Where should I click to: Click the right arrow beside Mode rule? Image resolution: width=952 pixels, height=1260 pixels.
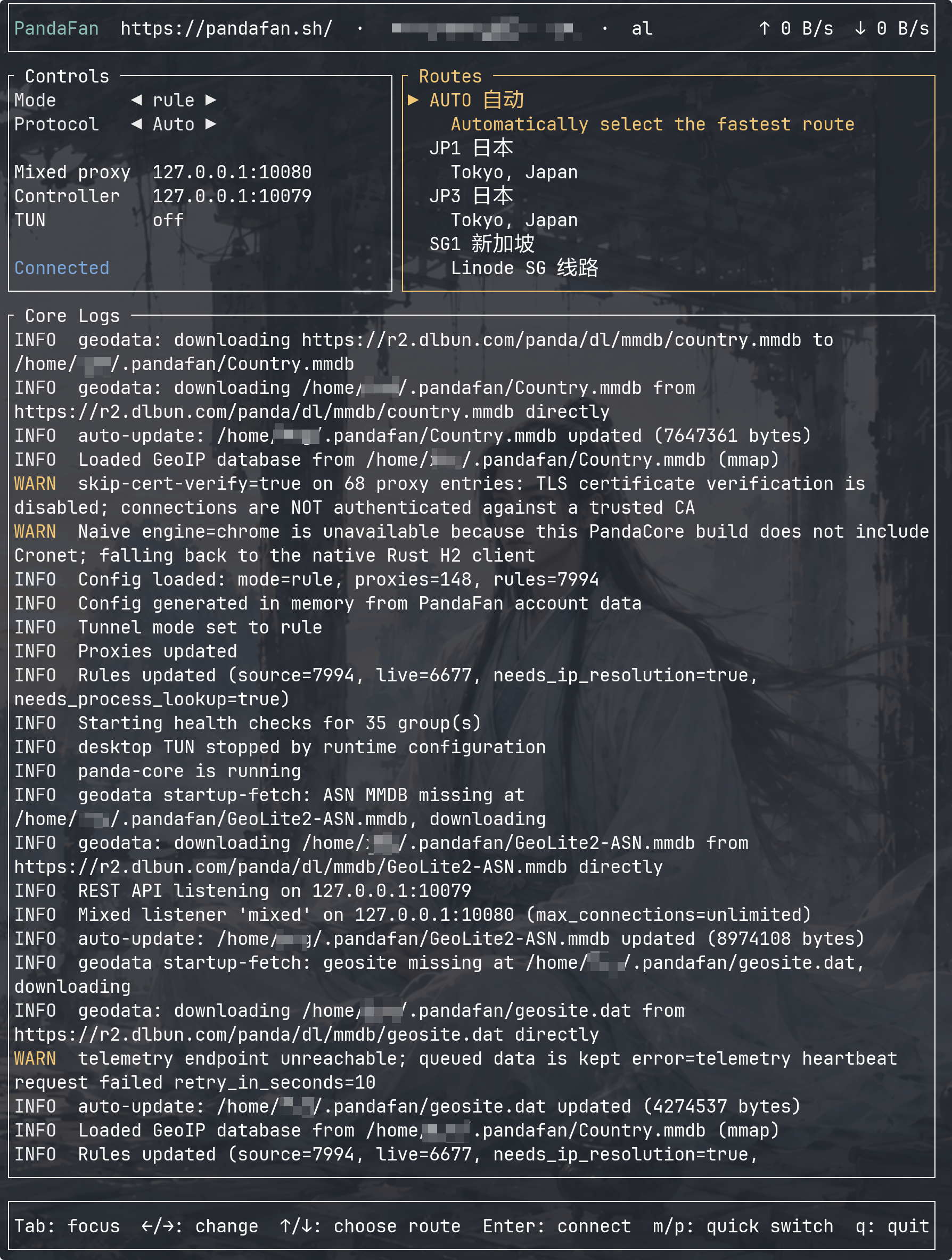pyautogui.click(x=211, y=100)
